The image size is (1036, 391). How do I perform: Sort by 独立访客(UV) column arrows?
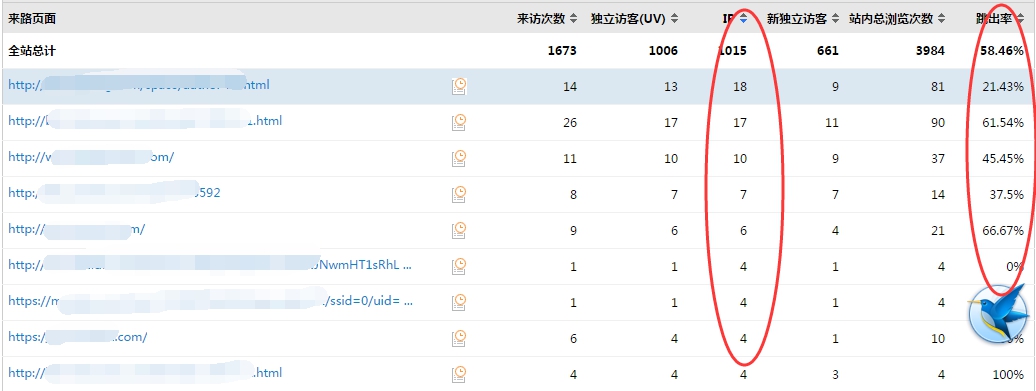point(674,18)
